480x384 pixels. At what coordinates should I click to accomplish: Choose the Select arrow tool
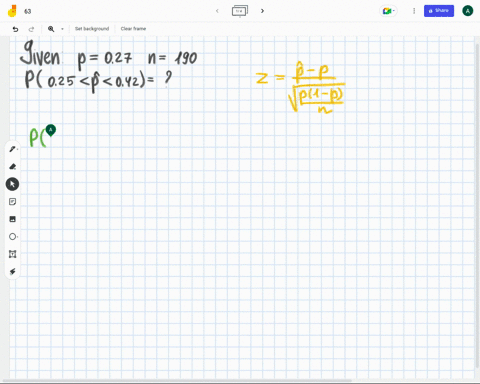12,184
